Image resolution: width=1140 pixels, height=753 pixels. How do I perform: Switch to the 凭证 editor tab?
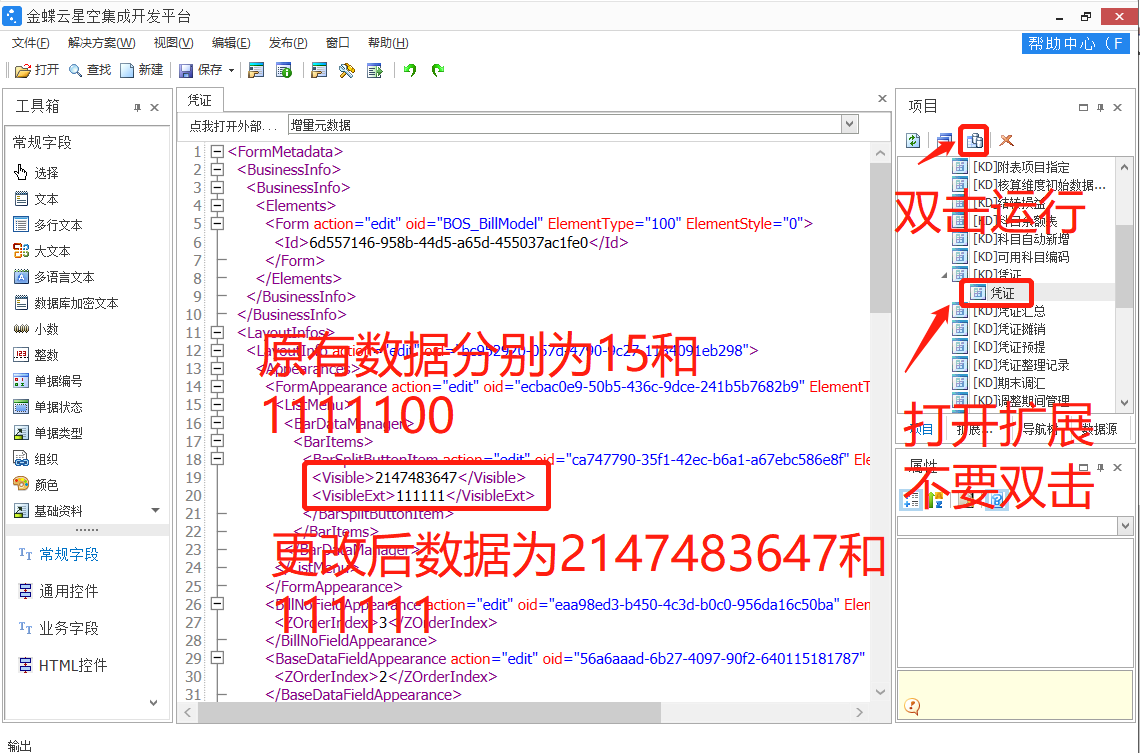click(200, 100)
